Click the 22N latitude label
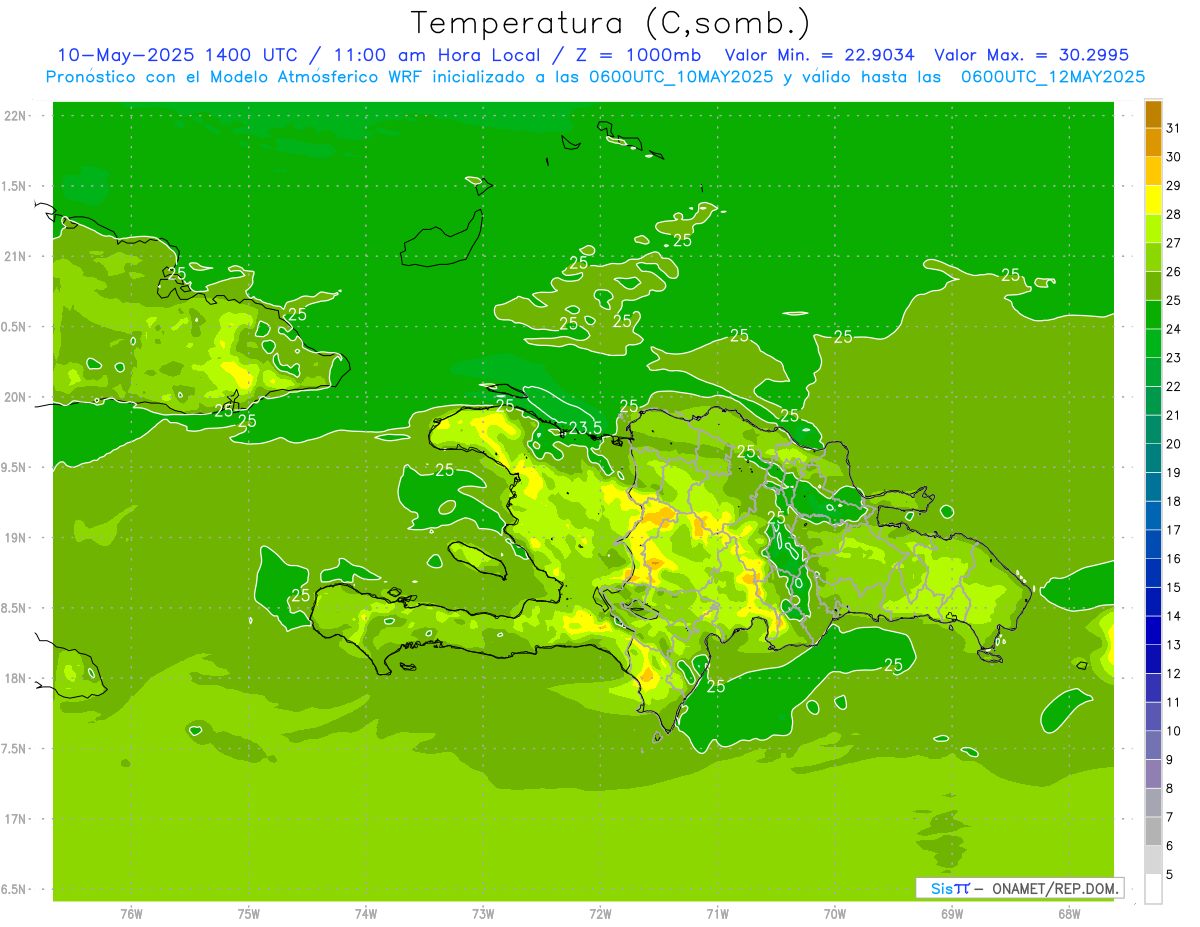The image size is (1200, 927). point(17,116)
